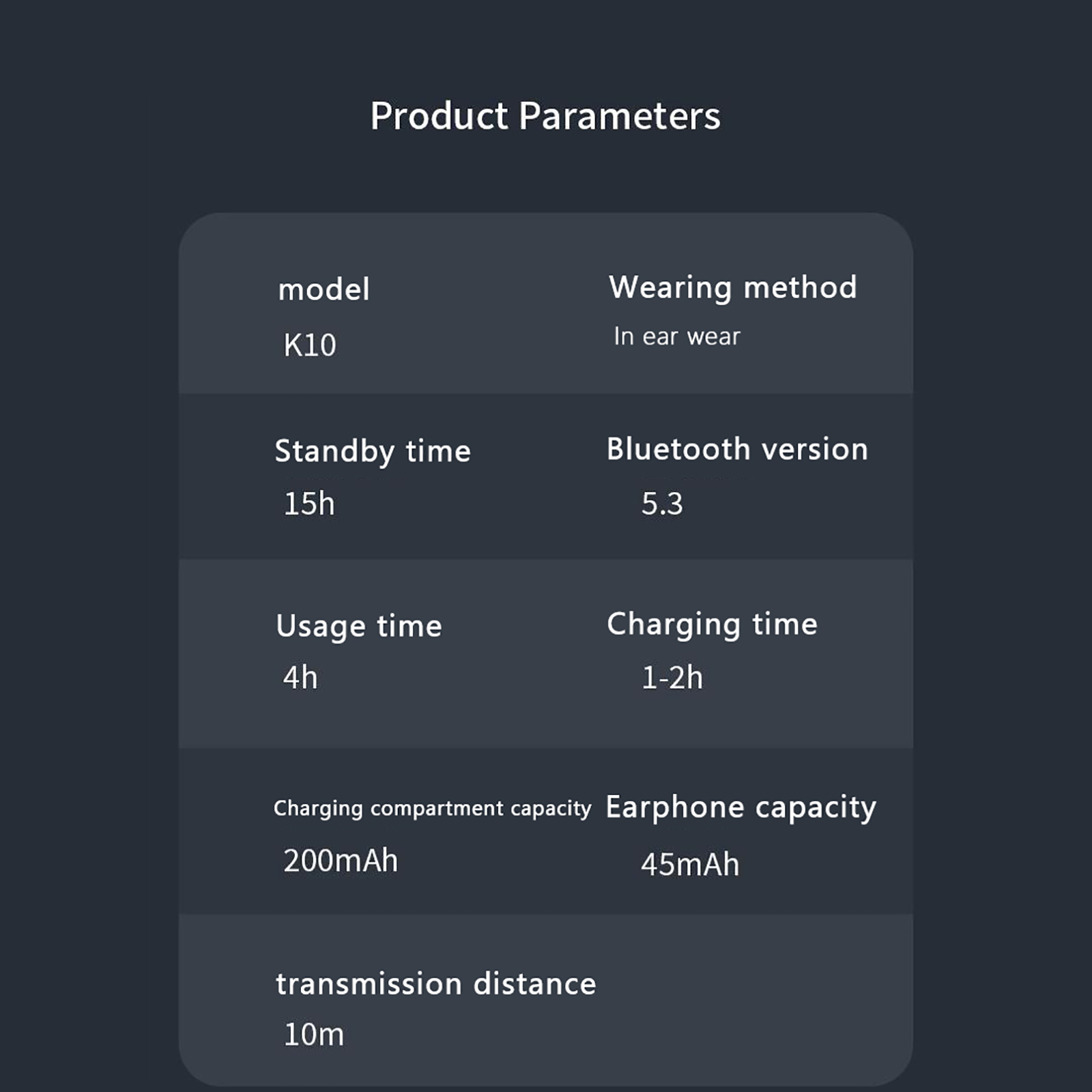This screenshot has width=1092, height=1092.
Task: Click the Usage time label
Action: coord(359,626)
